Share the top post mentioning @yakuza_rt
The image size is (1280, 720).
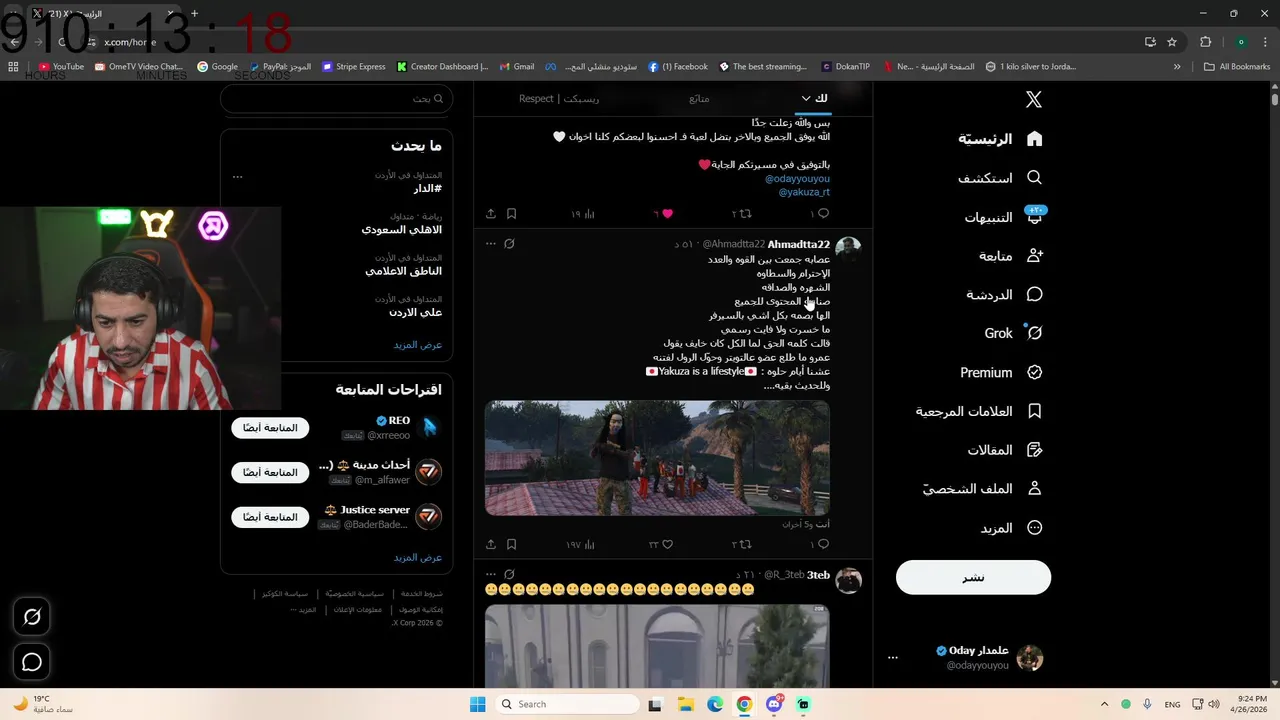tap(491, 213)
